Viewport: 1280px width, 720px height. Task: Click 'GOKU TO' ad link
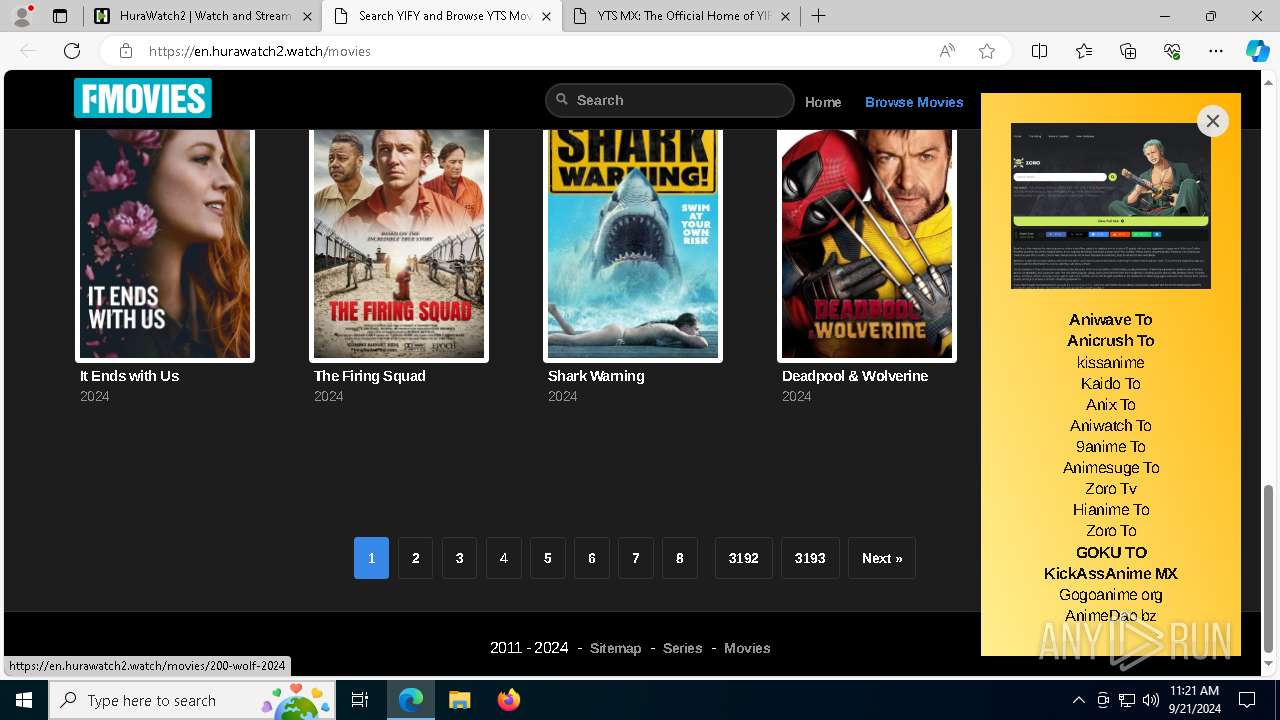point(1111,552)
